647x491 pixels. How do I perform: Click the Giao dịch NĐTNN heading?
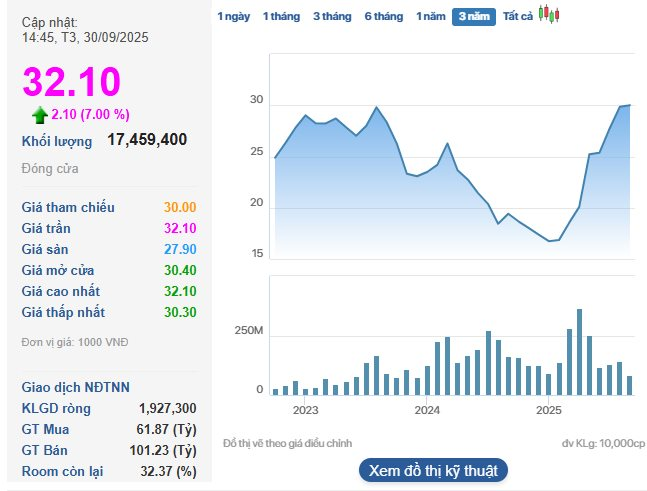point(76,387)
